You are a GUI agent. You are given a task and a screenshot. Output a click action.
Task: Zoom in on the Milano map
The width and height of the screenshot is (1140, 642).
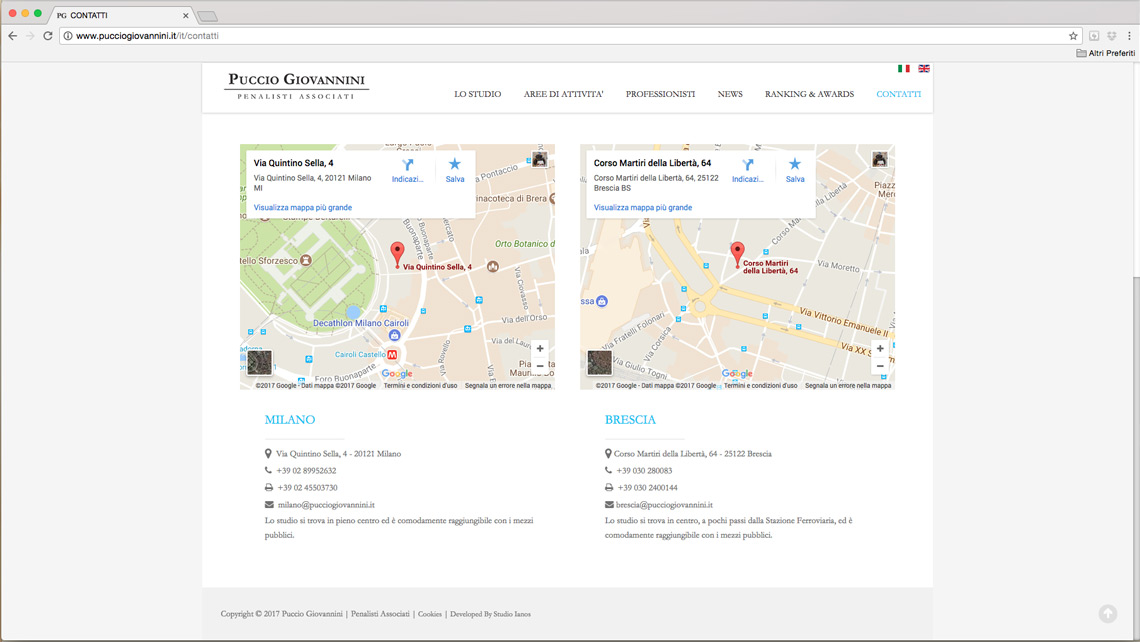click(539, 349)
